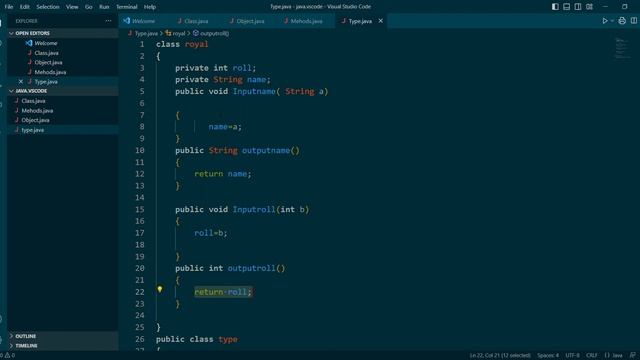The height and width of the screenshot is (360, 640).
Task: Open the Run menu
Action: (x=104, y=7)
